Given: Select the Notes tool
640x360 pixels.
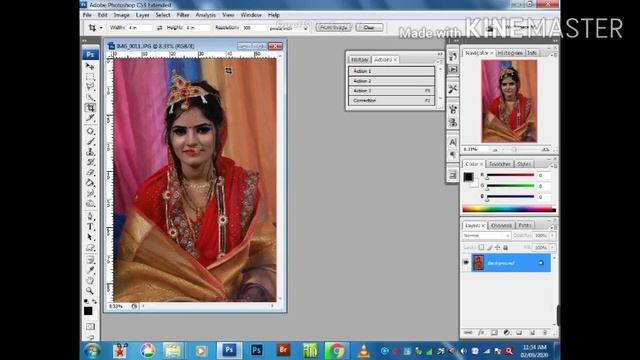Looking at the screenshot, I should click(90, 260).
